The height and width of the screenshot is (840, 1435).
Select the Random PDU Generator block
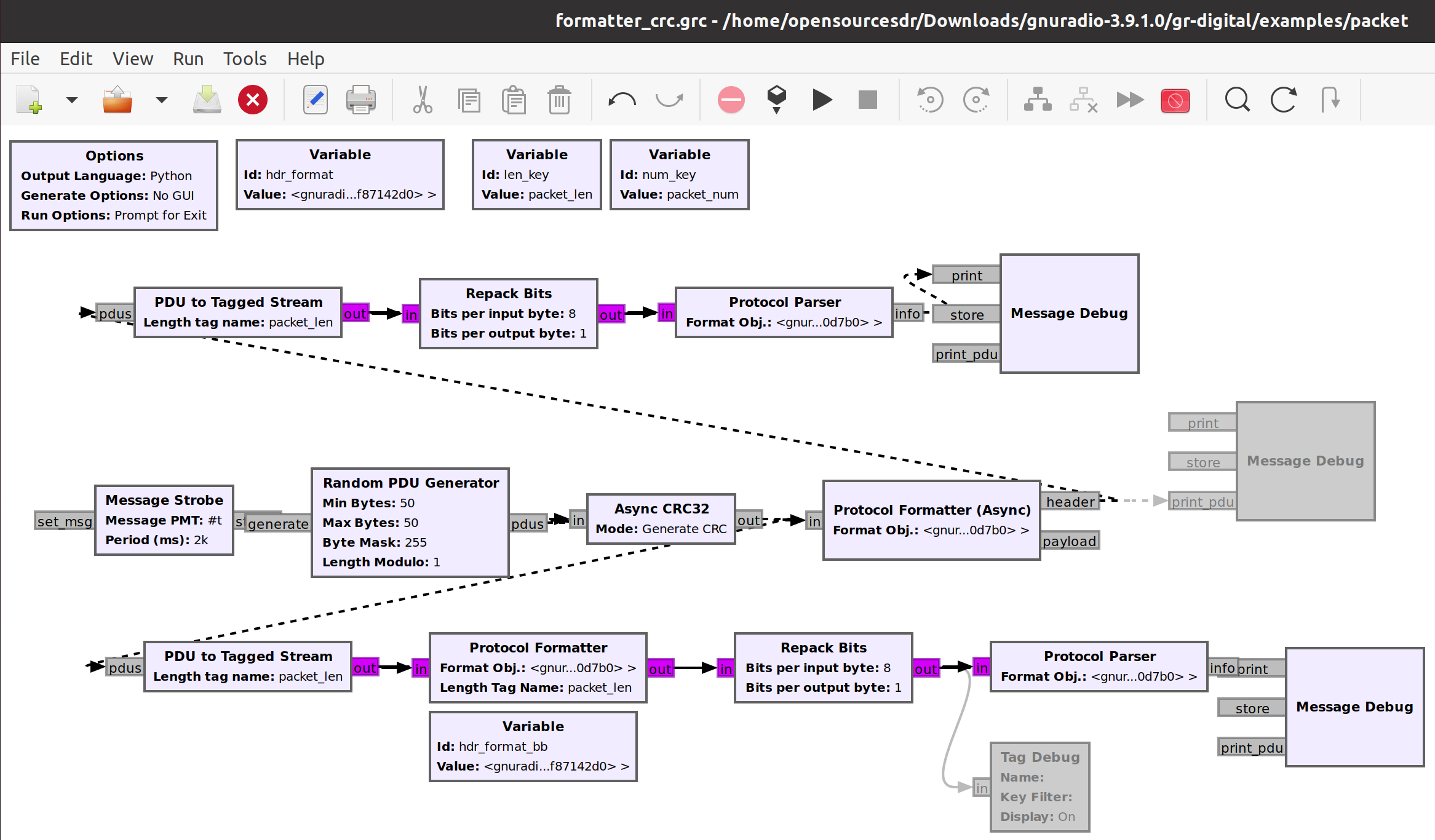click(x=410, y=522)
